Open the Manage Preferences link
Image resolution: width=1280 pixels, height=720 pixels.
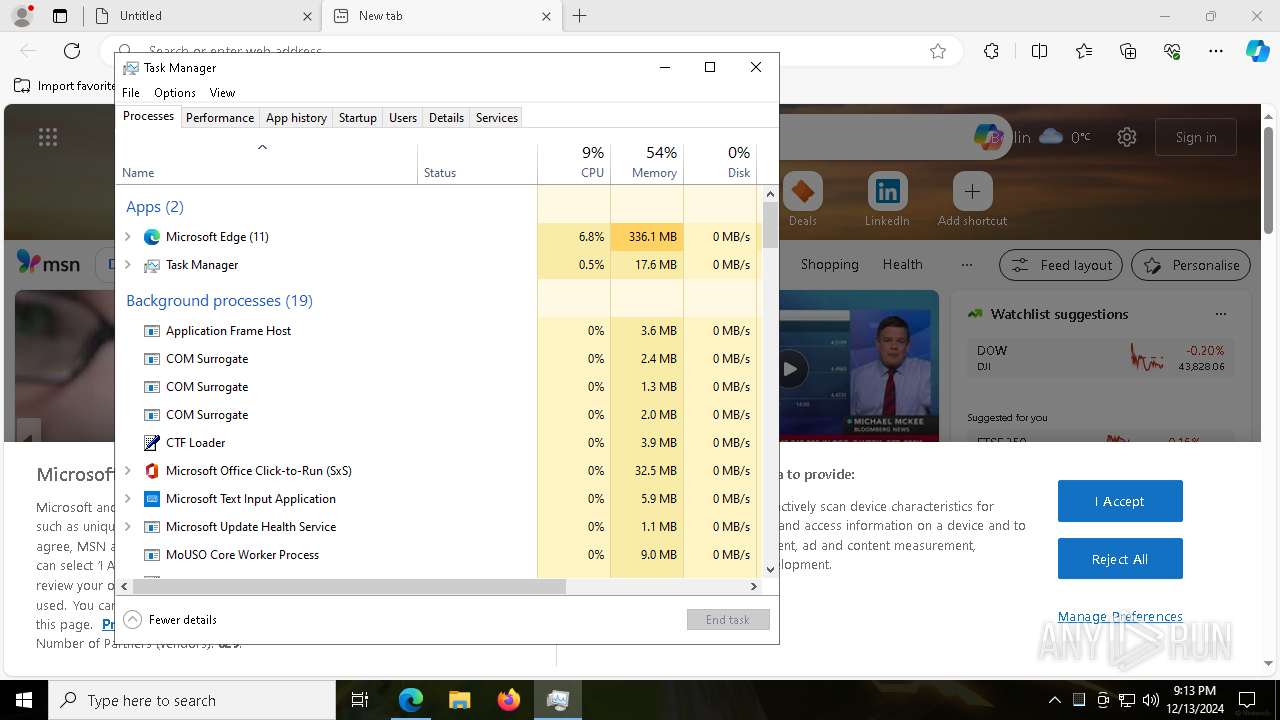[x=1120, y=616]
